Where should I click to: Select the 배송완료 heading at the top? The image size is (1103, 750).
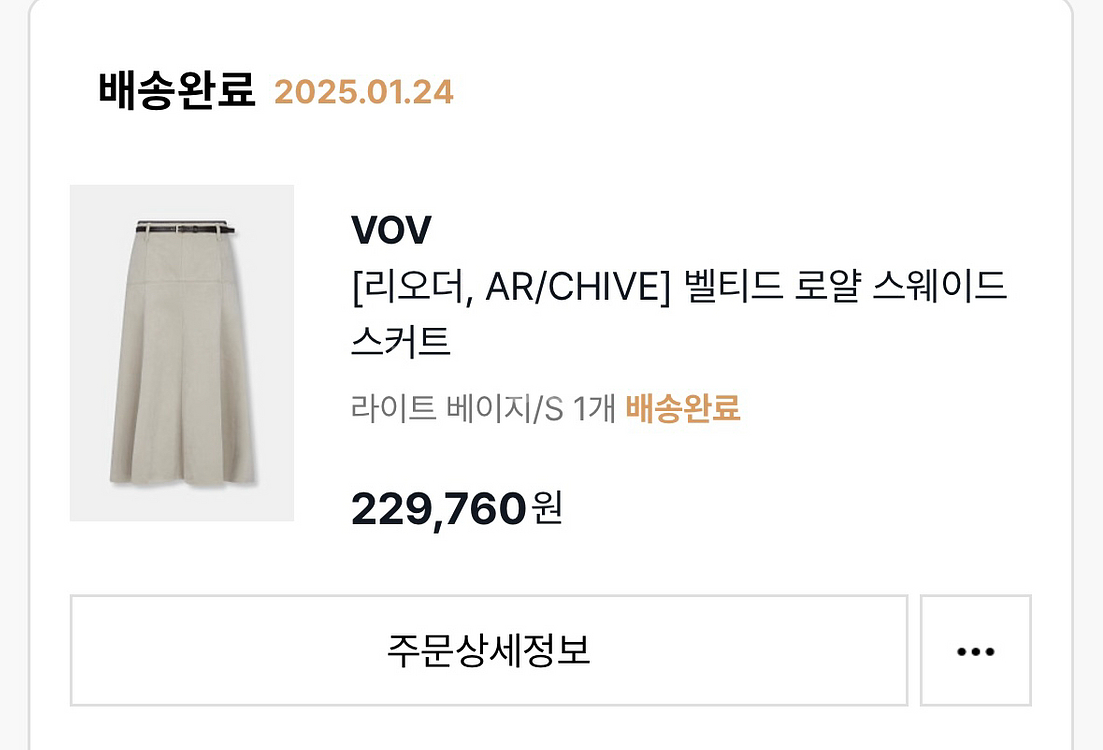point(177,91)
